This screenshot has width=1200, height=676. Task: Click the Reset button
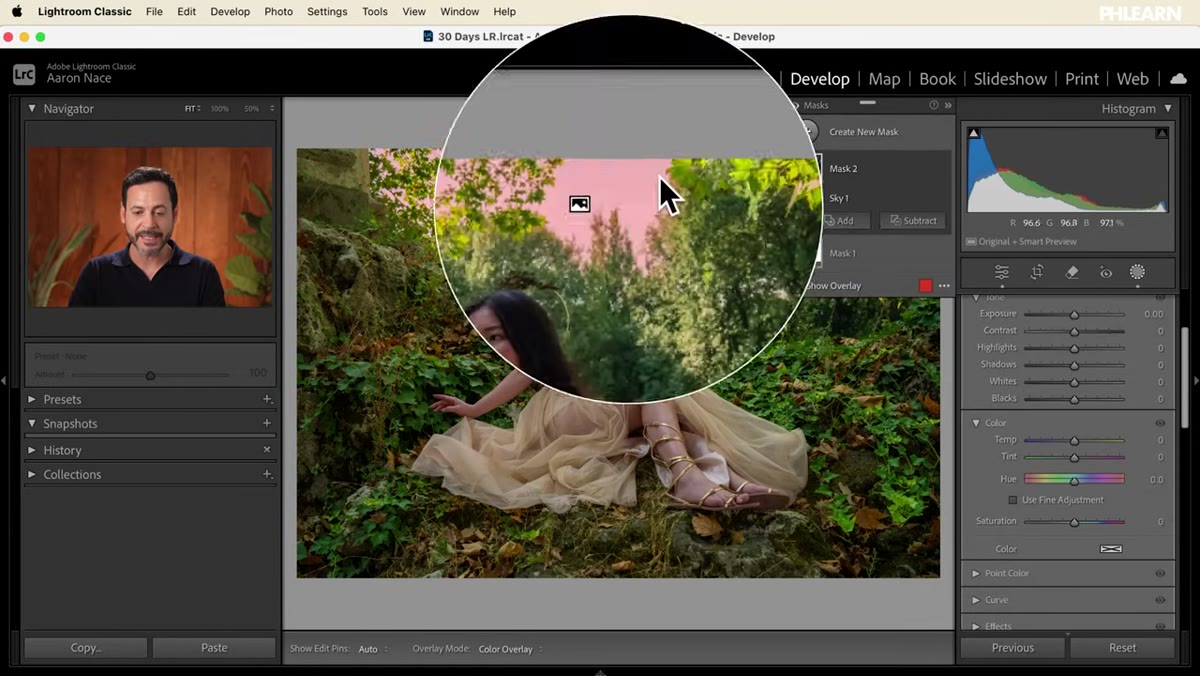point(1122,648)
